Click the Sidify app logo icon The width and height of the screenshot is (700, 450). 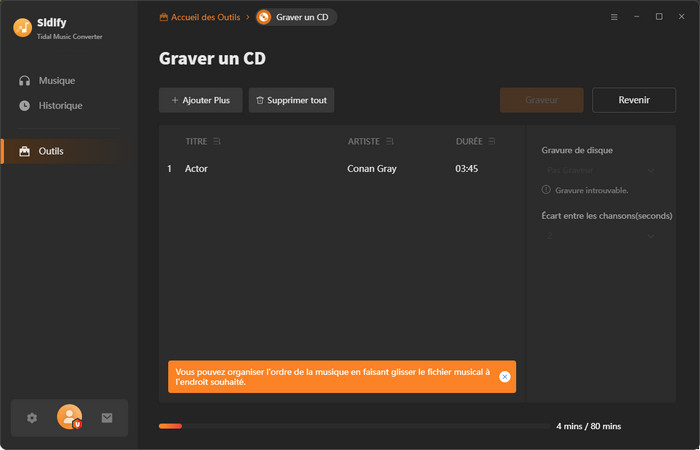tap(23, 28)
